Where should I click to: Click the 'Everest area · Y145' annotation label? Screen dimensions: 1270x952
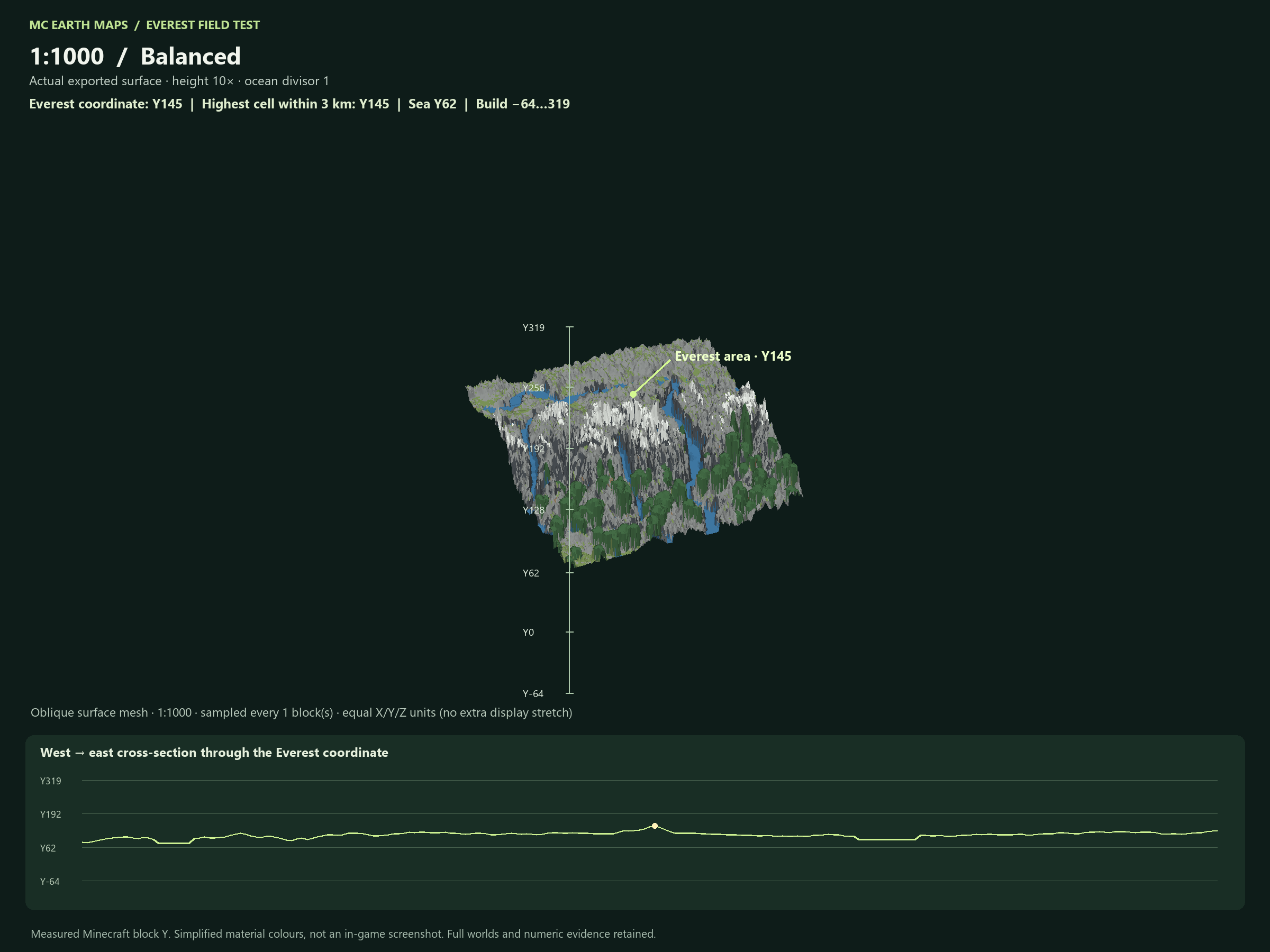point(732,356)
